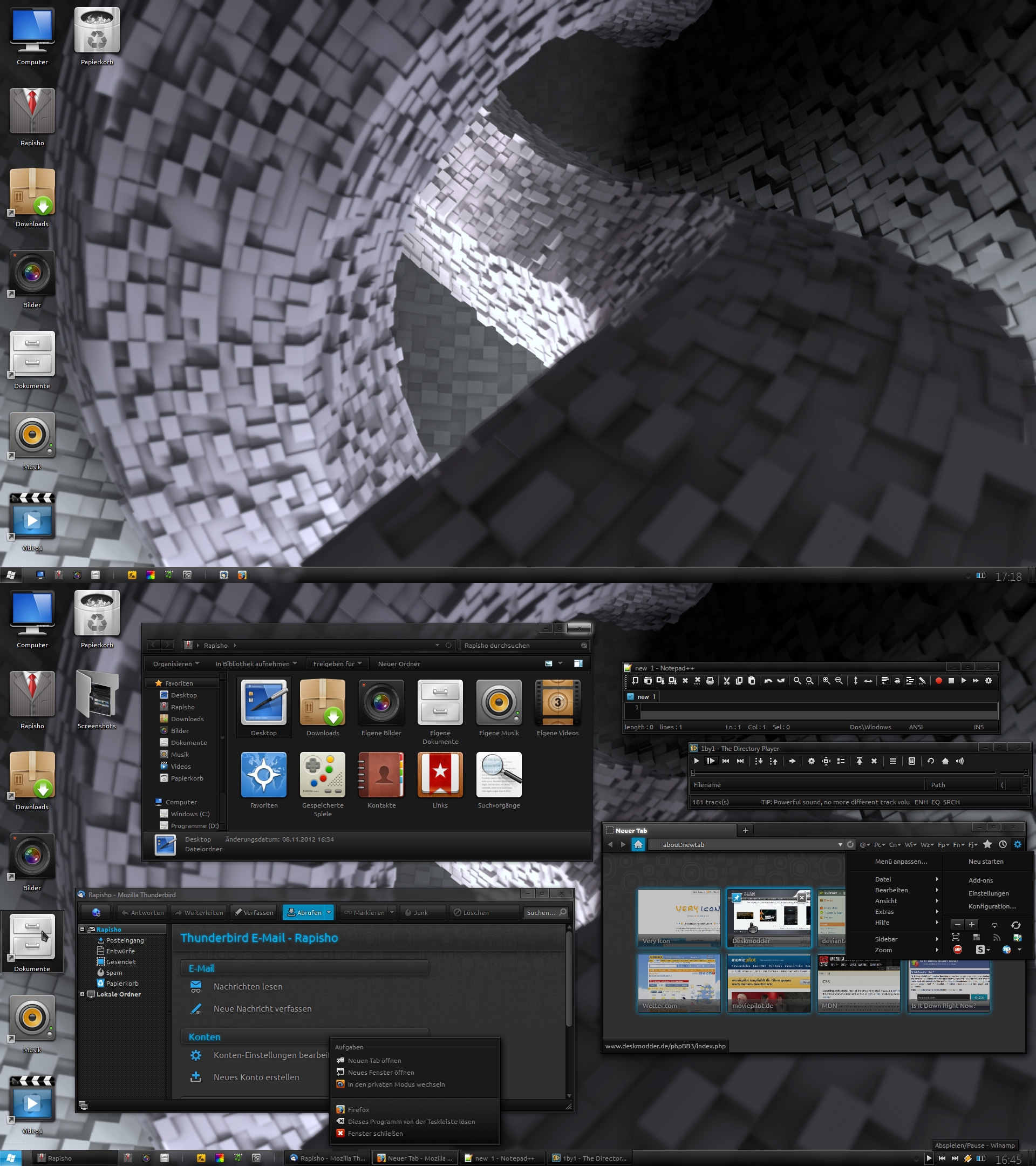Click the Firefox home button
This screenshot has width=1036, height=1166.
tap(638, 844)
